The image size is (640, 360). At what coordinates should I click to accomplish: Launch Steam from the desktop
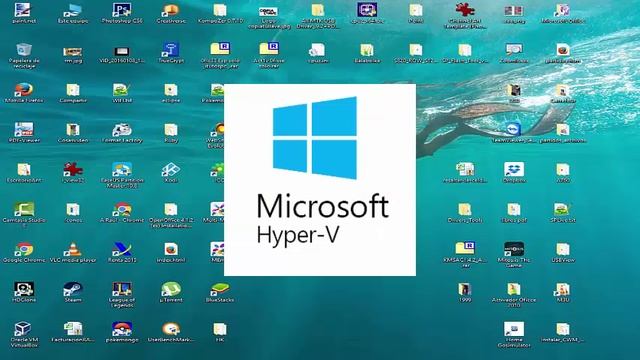pos(73,292)
